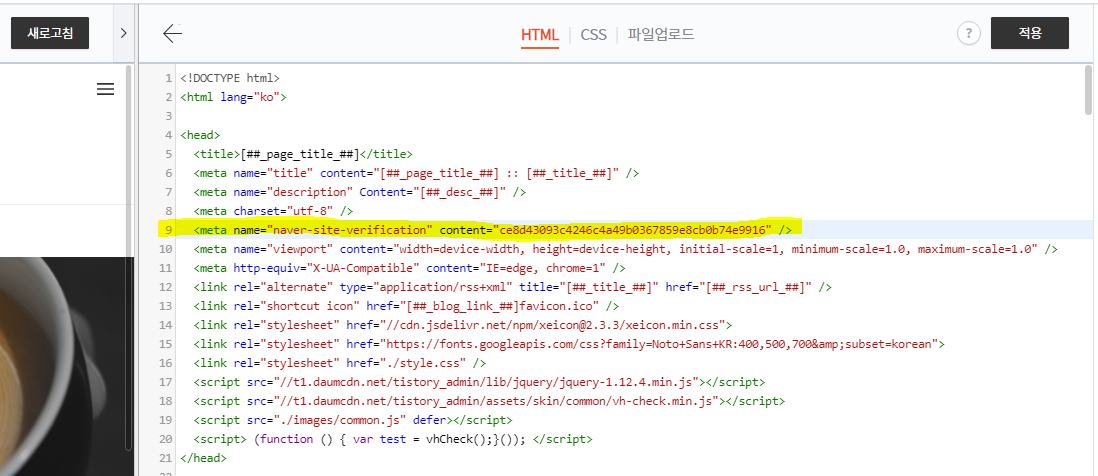This screenshot has width=1098, height=476.
Task: Click the <!DOCTYPE html> line
Action: click(230, 78)
